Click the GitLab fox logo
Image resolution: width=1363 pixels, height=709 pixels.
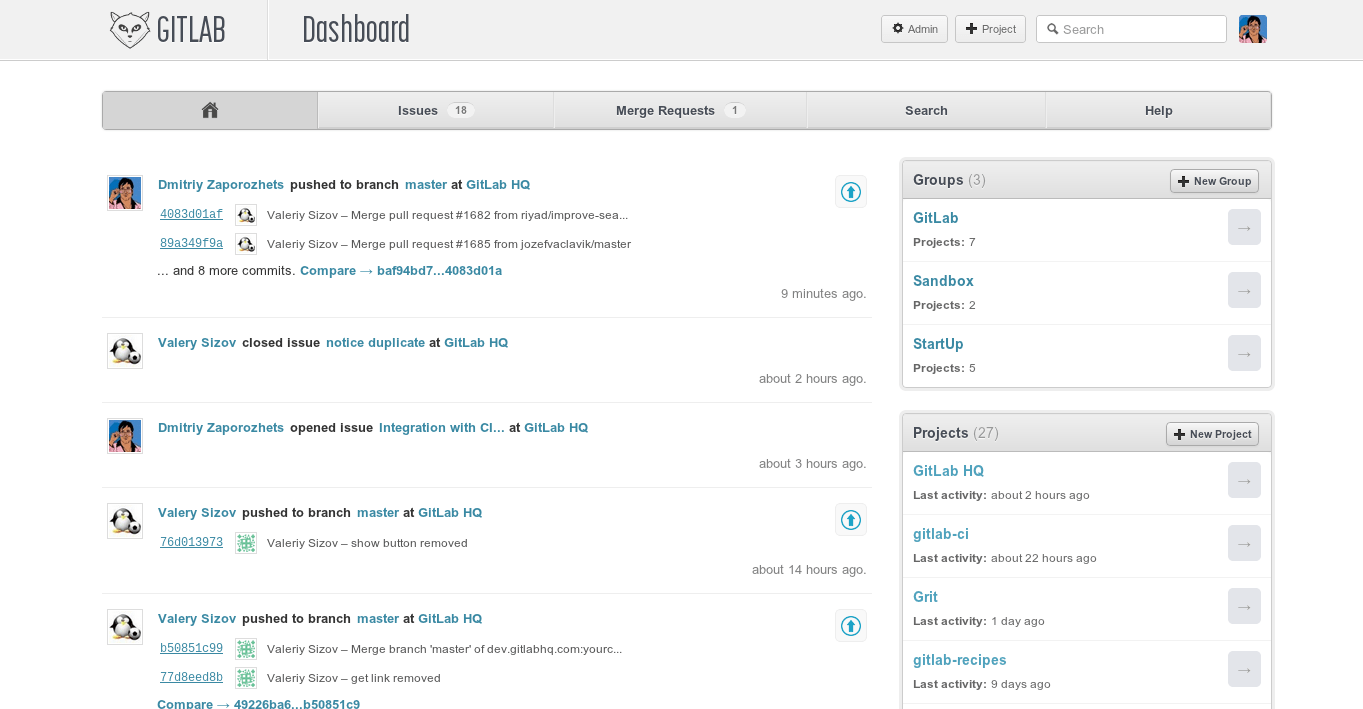pyautogui.click(x=130, y=30)
